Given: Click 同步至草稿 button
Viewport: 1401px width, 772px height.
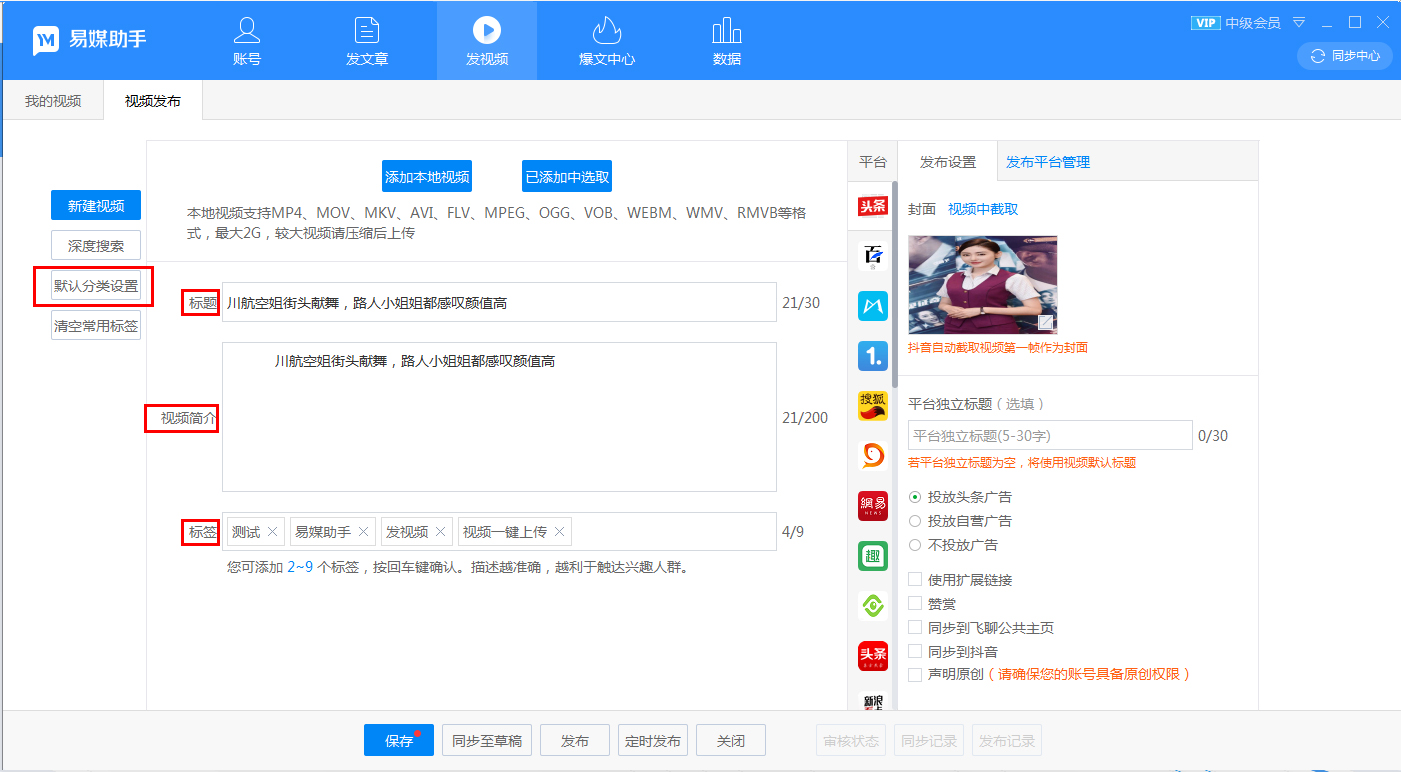Looking at the screenshot, I should point(487,741).
